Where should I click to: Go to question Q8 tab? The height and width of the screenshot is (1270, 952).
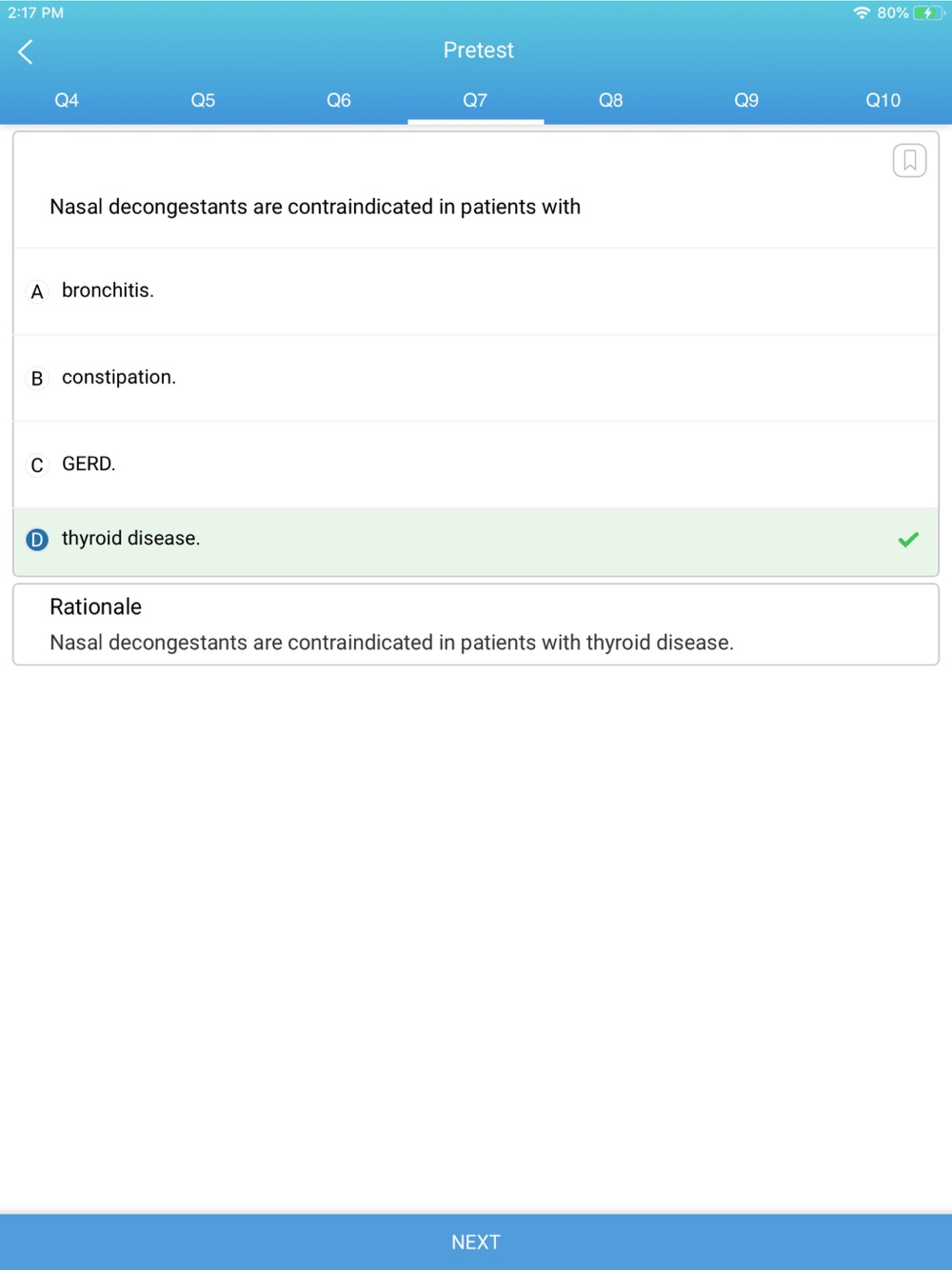coord(611,100)
